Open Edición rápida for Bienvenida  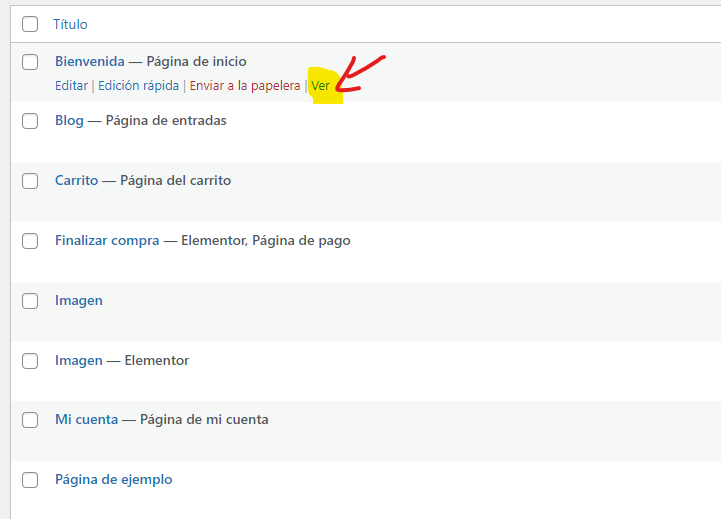tap(138, 86)
